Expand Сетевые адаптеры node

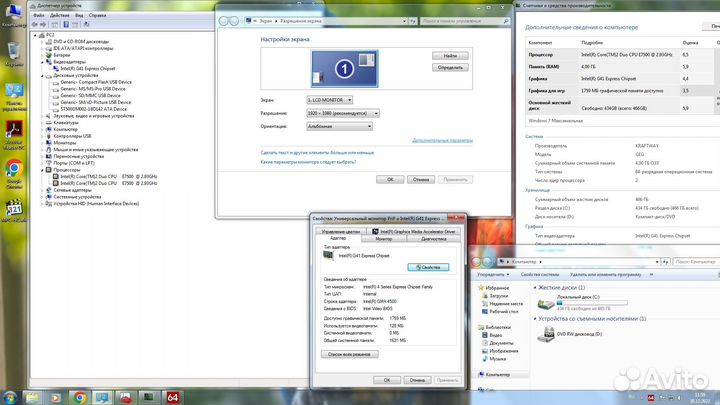point(42,190)
